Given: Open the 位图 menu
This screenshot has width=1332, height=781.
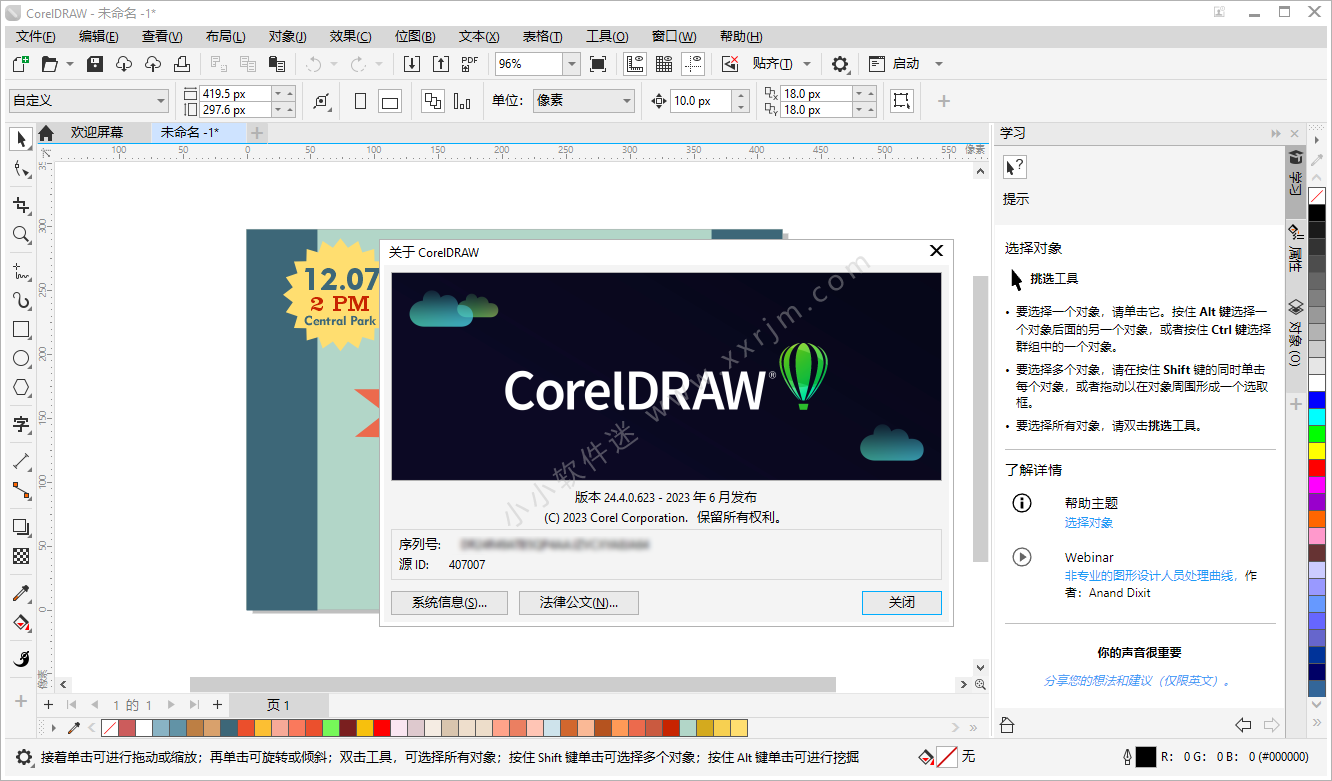Looking at the screenshot, I should click(x=414, y=36).
